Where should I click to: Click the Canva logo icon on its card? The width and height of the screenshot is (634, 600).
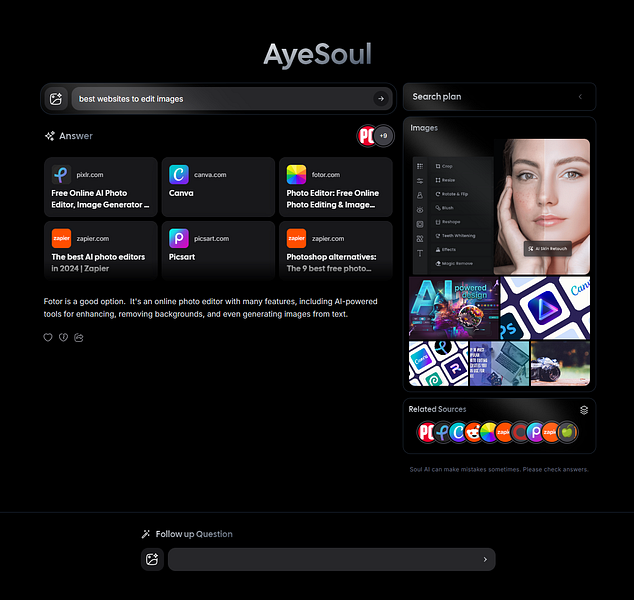coord(179,175)
